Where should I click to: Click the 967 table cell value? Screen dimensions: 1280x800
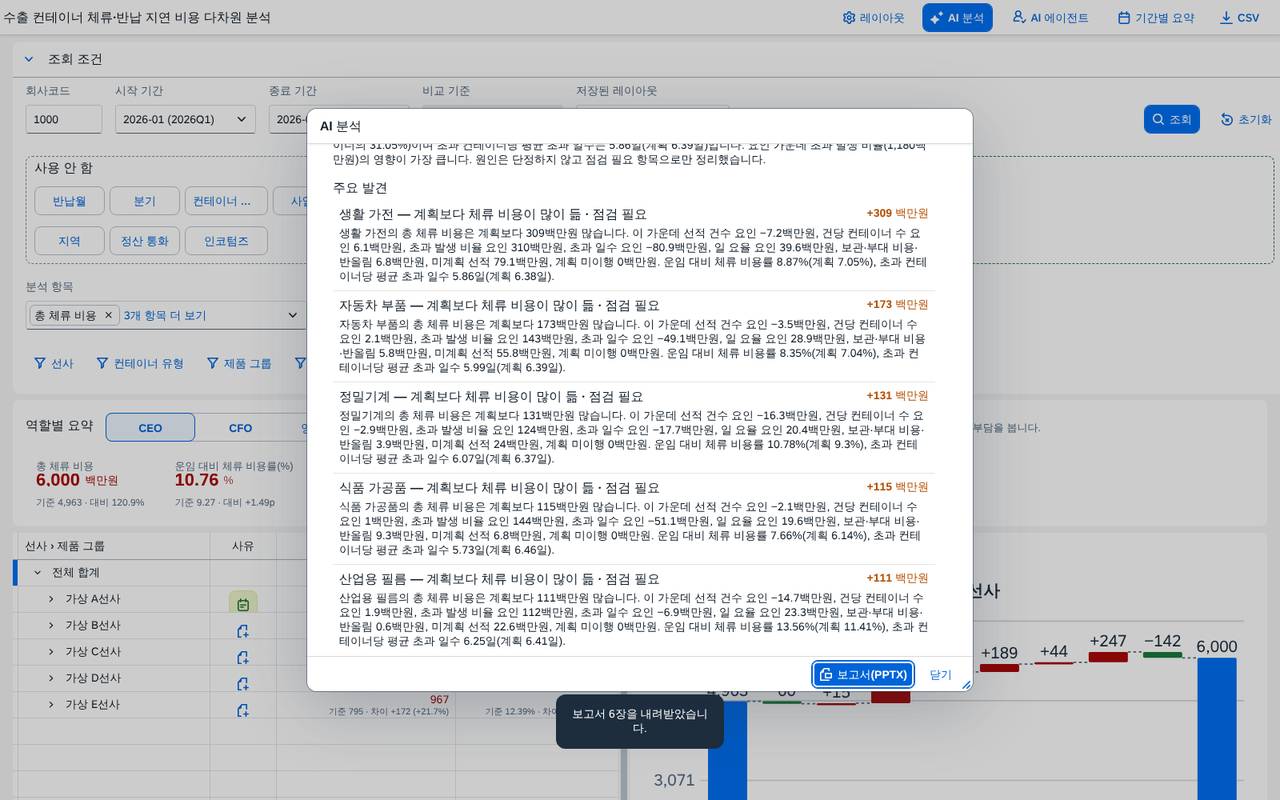pos(439,700)
